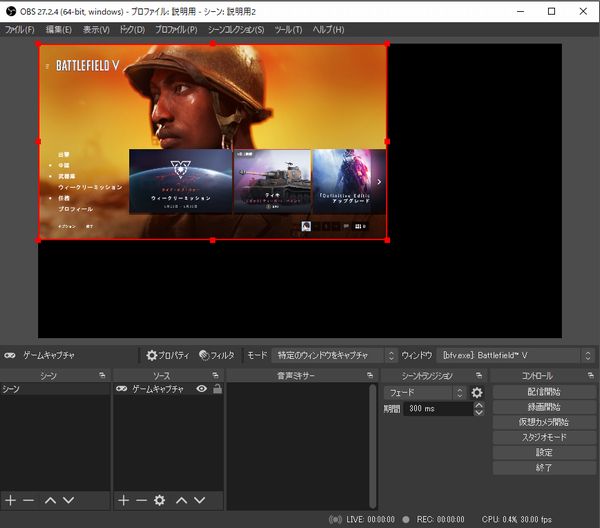600x528 pixels.
Task: Add a scene with the plus icon
Action: point(11,500)
